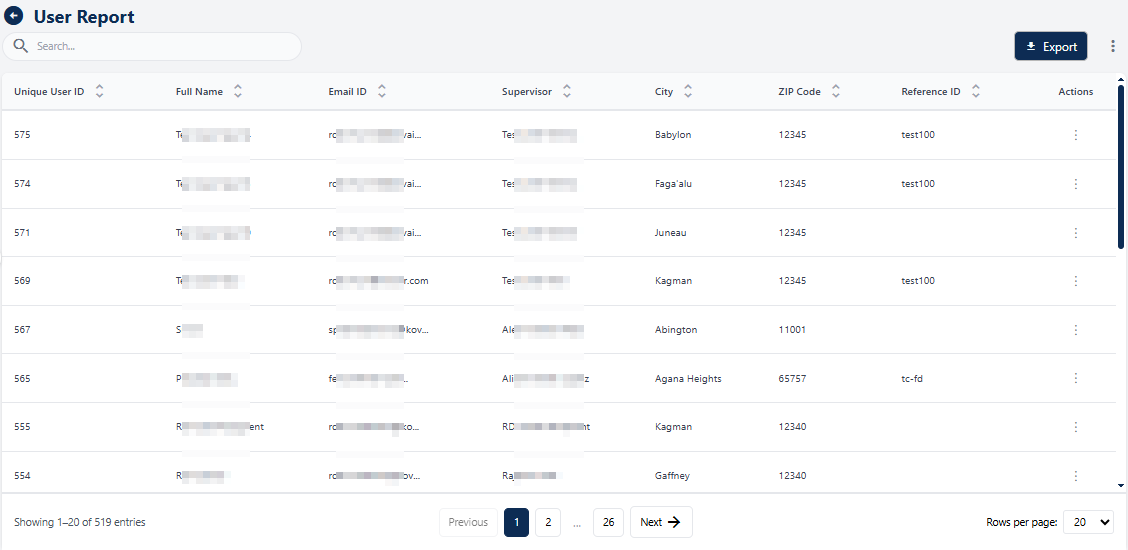
Task: Go to the Next page
Action: point(661,522)
